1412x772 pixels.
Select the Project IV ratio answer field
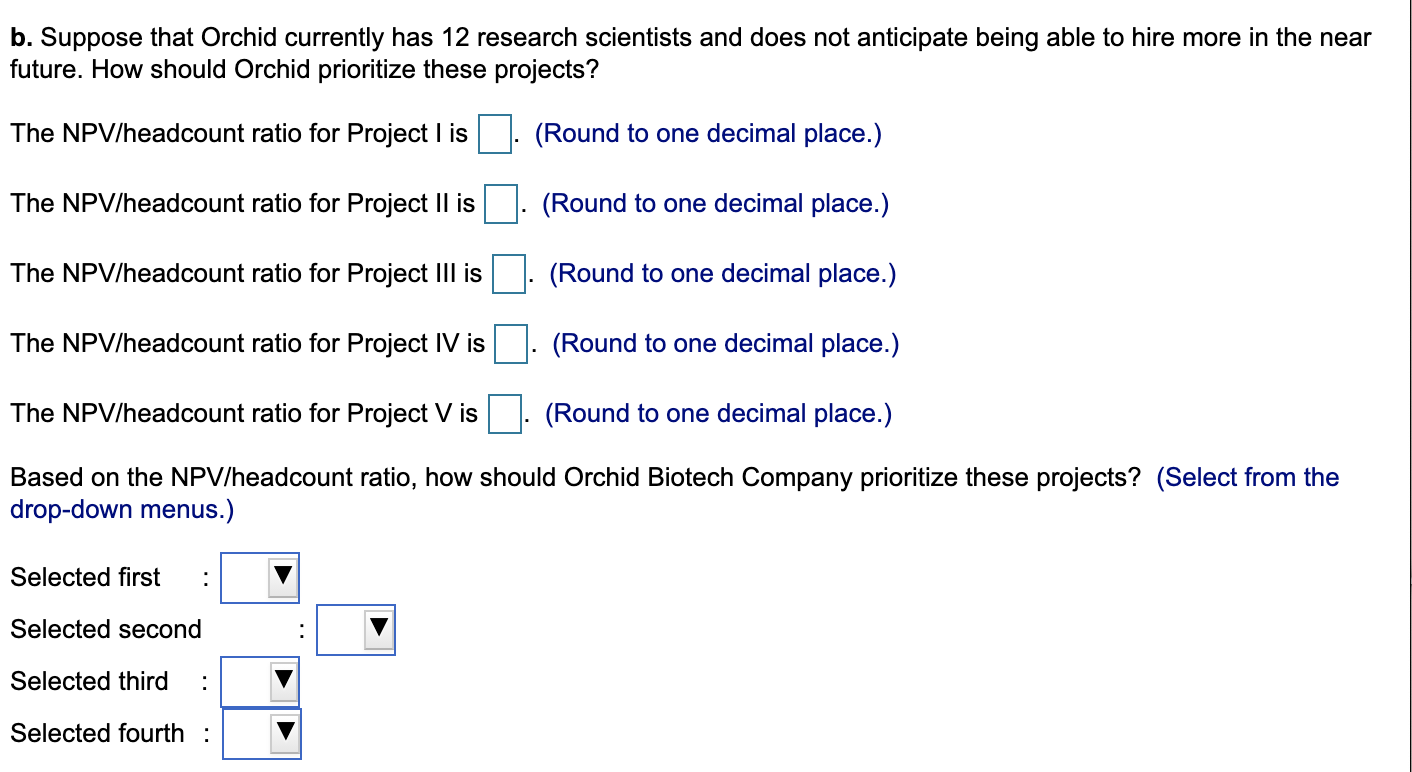(x=512, y=345)
